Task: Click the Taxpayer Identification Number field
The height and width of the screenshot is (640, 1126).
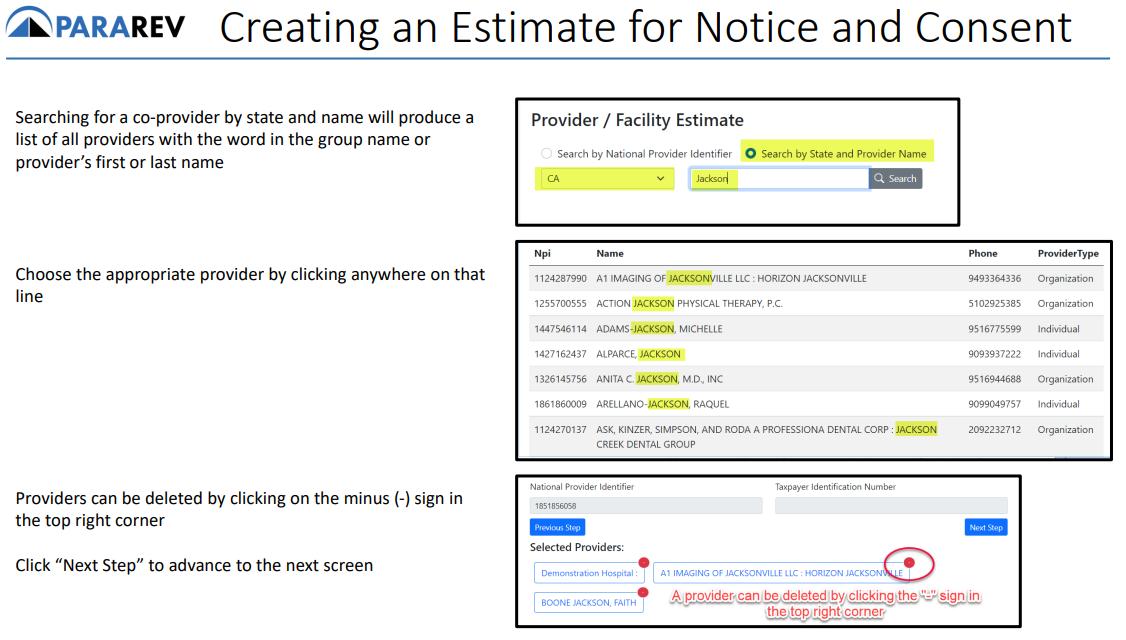Action: [x=891, y=506]
